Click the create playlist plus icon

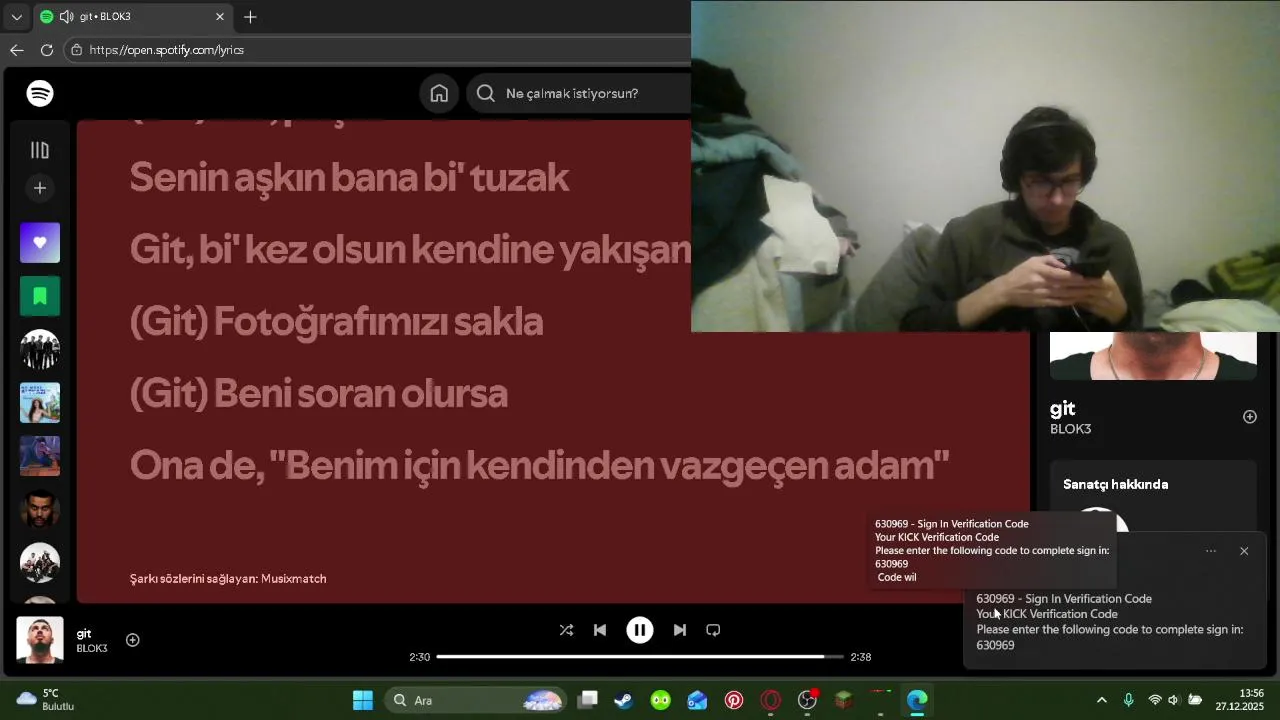point(40,188)
